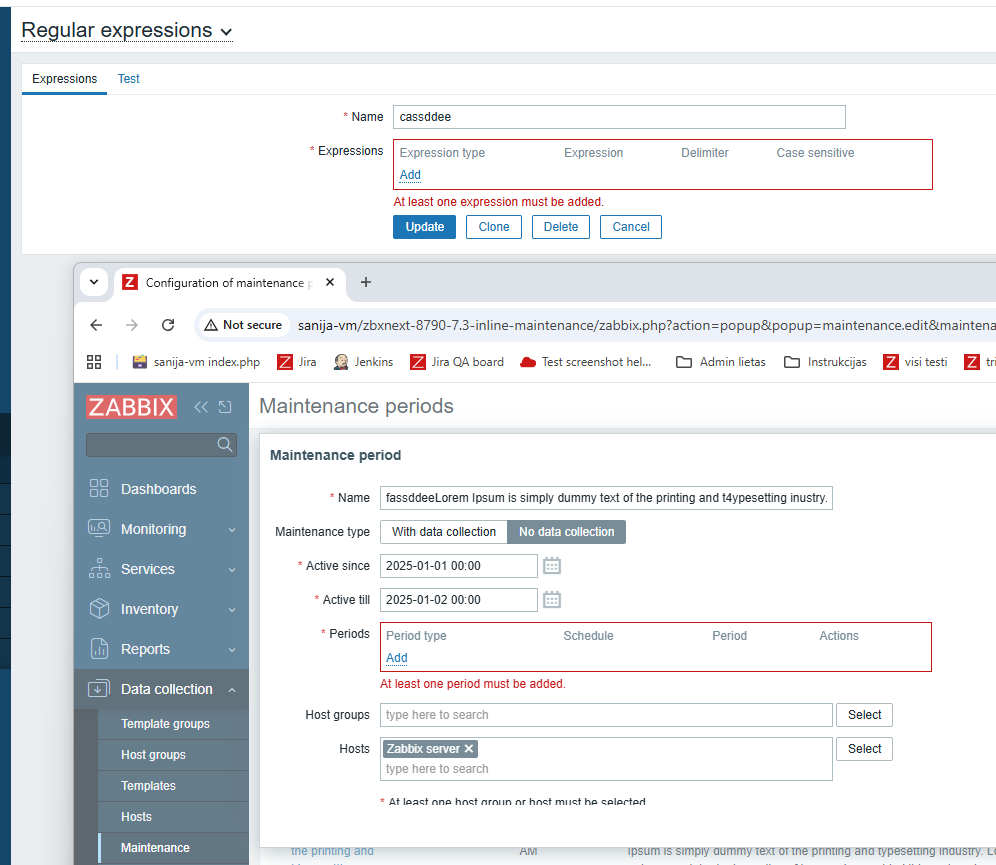This screenshot has width=996, height=865.
Task: Click the sidebar search magnifier icon
Action: 225,445
